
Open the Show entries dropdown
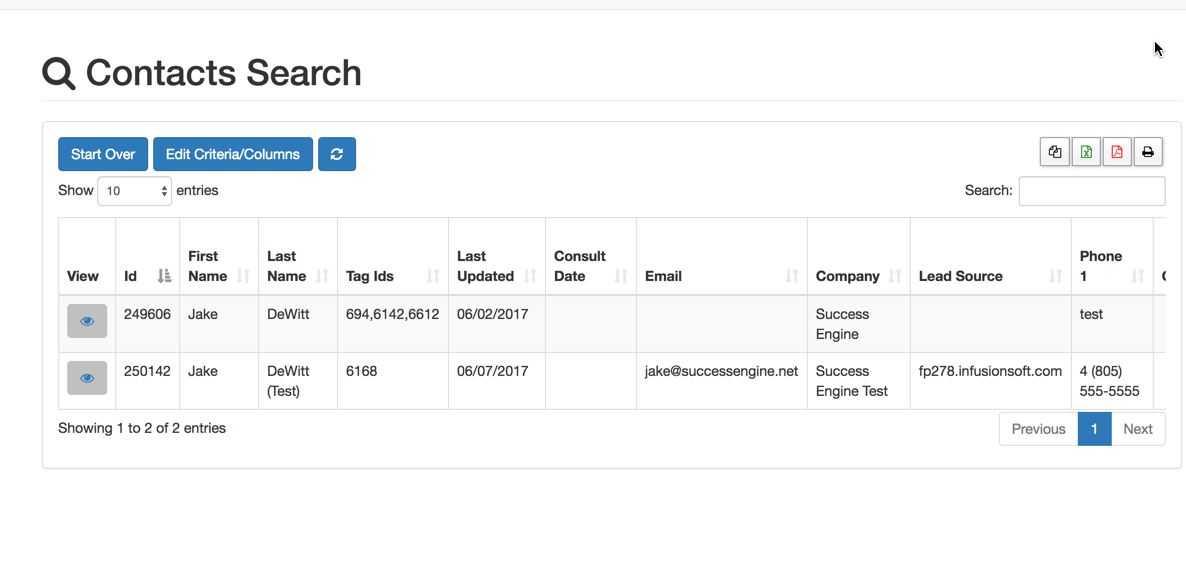tap(134, 191)
